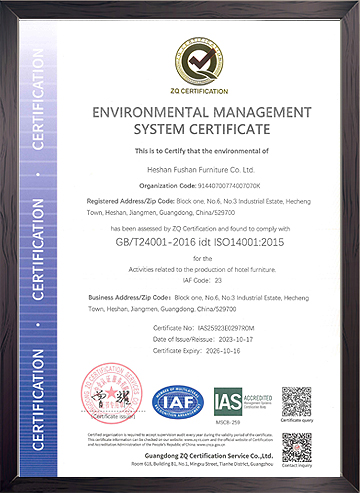The image size is (360, 493).
Task: Click the green IAS accredited logo
Action: click(243, 401)
